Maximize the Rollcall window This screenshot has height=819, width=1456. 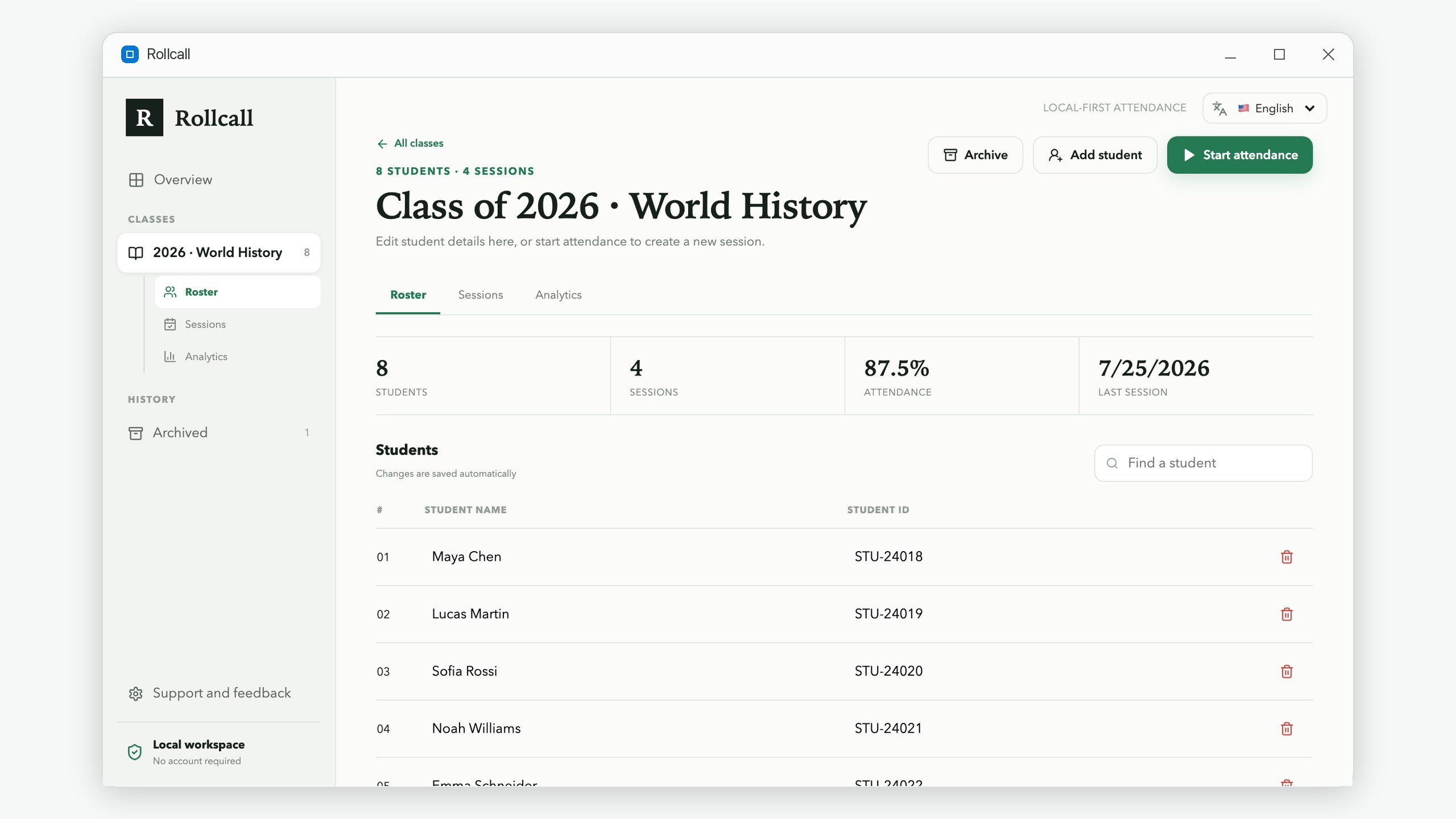click(1279, 55)
